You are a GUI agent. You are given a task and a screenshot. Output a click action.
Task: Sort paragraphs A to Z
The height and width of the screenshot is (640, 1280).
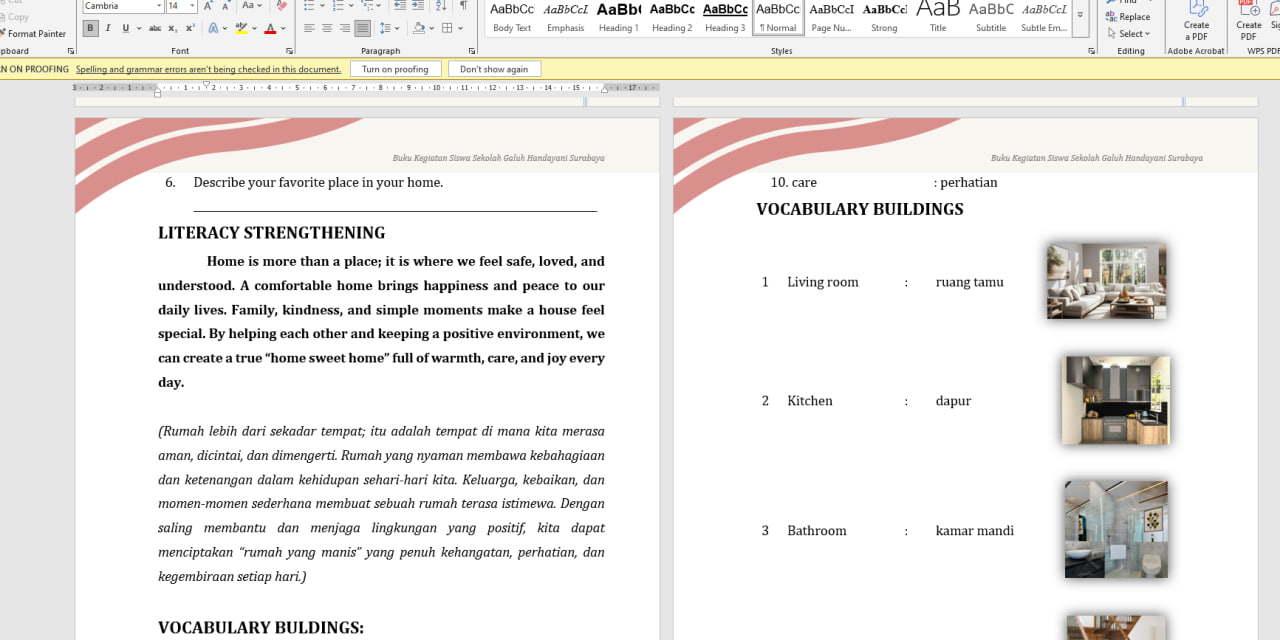click(x=439, y=6)
